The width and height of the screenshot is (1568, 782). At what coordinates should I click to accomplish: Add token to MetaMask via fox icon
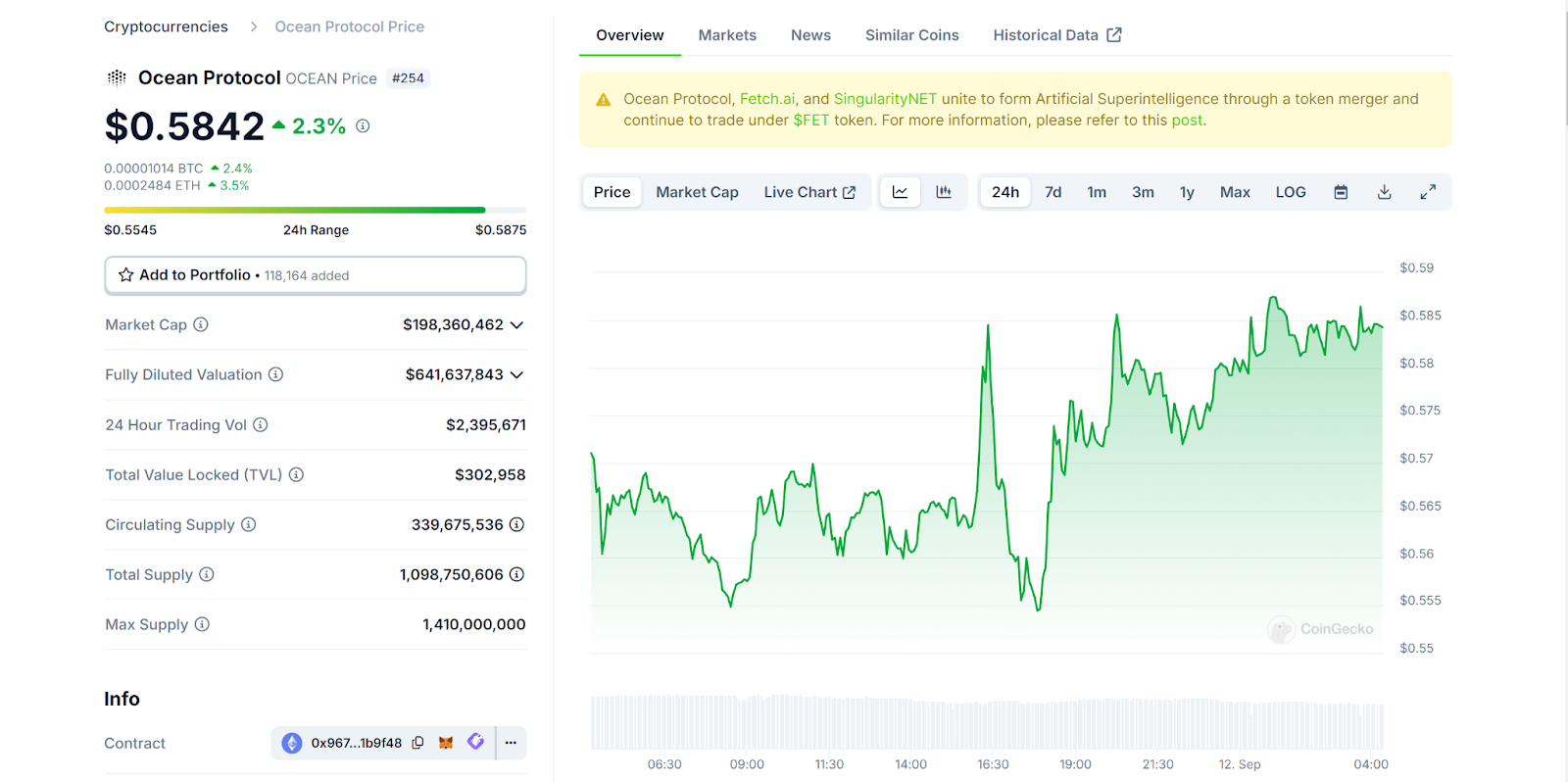(446, 743)
